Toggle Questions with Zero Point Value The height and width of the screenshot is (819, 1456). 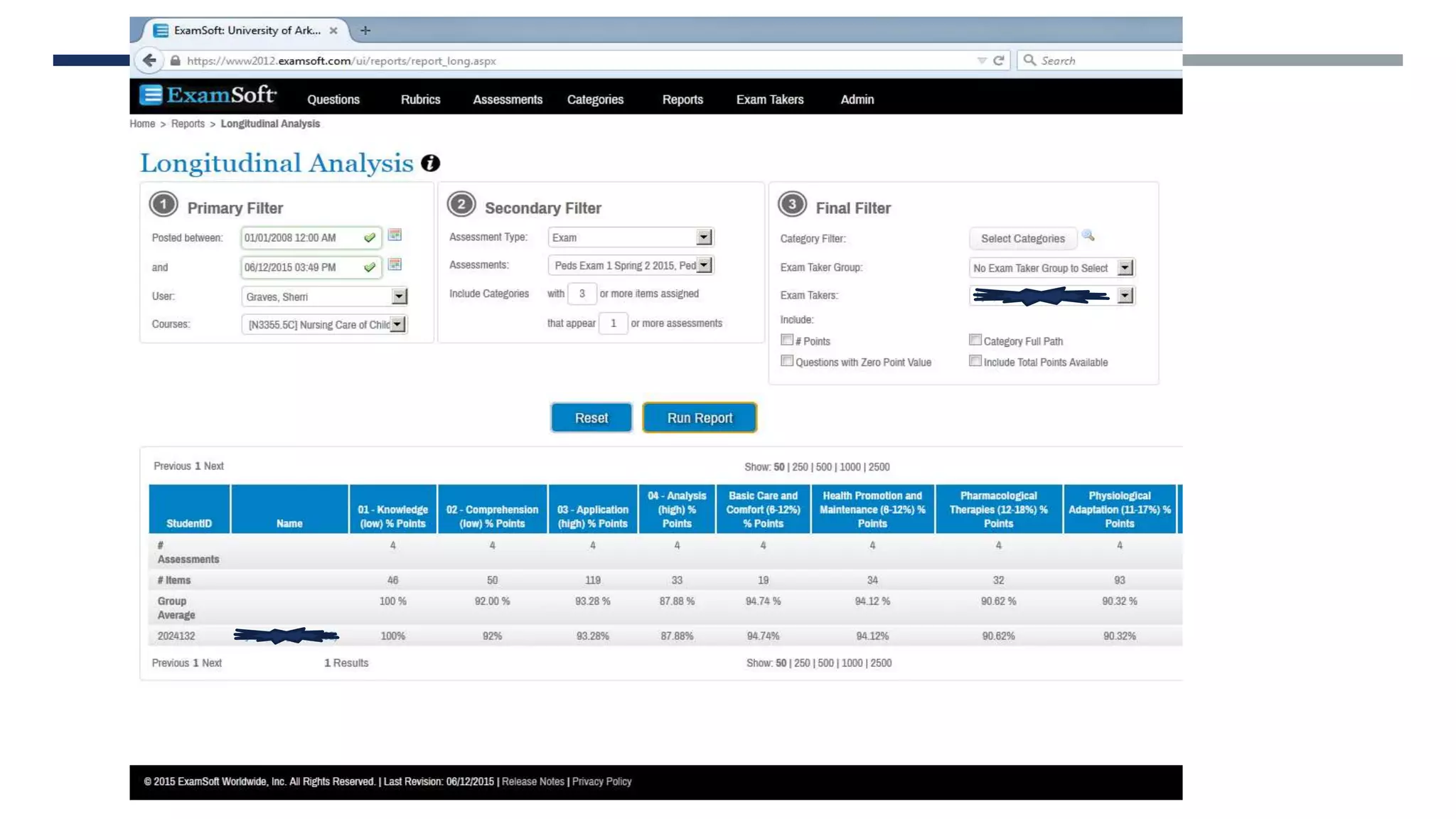(787, 361)
